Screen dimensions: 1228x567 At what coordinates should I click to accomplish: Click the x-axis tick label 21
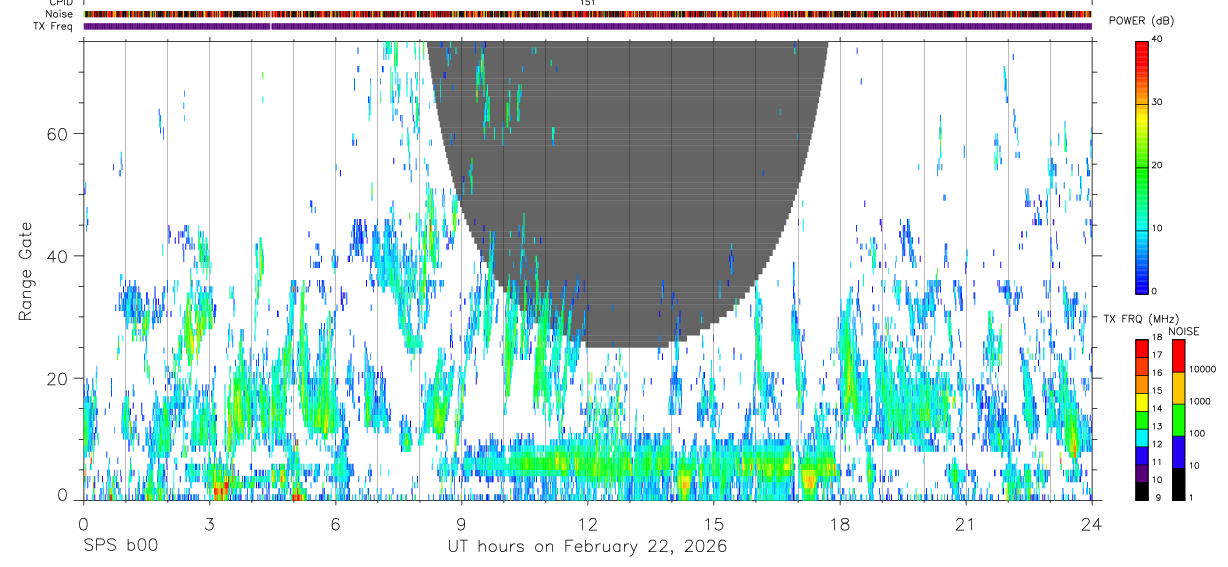click(x=965, y=524)
